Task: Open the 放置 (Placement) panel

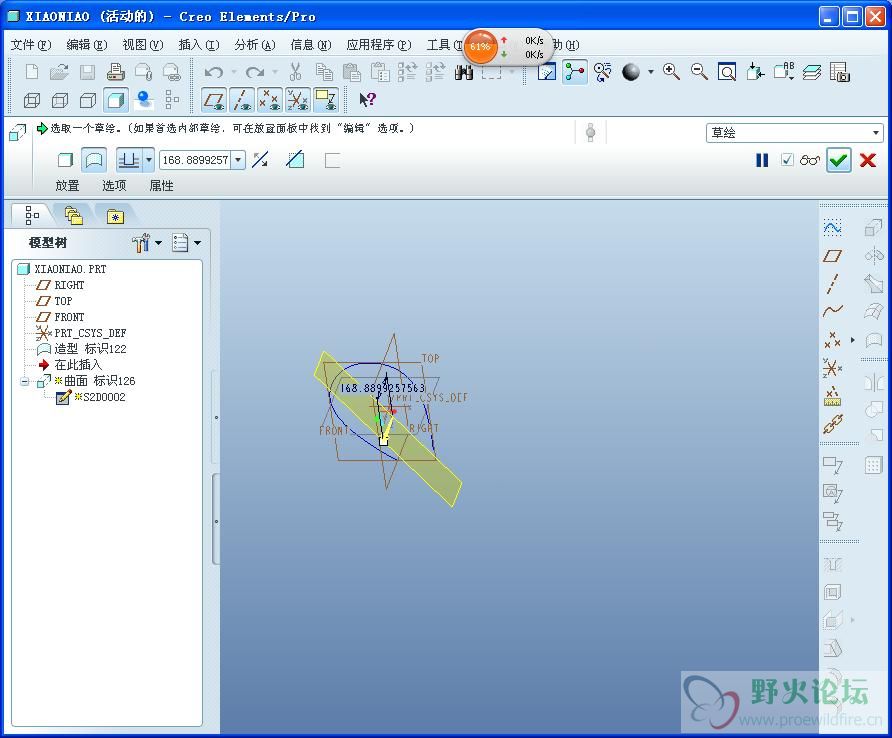Action: tap(67, 185)
